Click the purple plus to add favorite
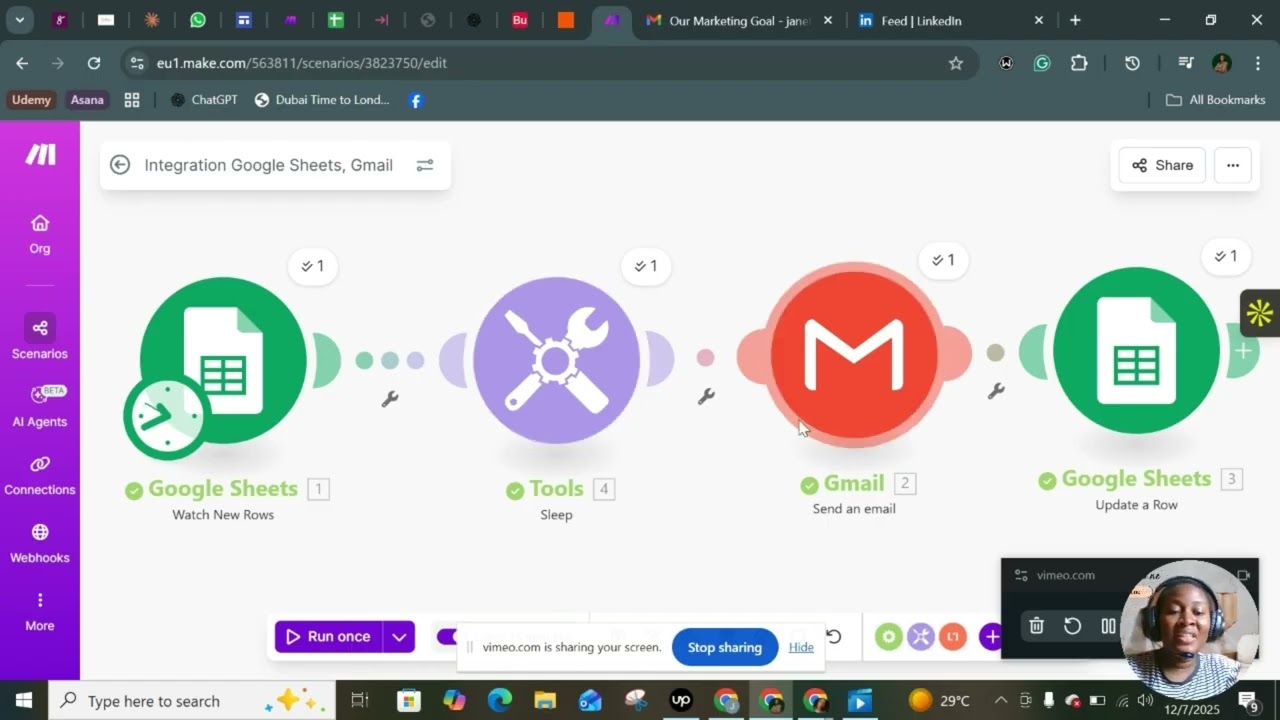 pyautogui.click(x=991, y=636)
